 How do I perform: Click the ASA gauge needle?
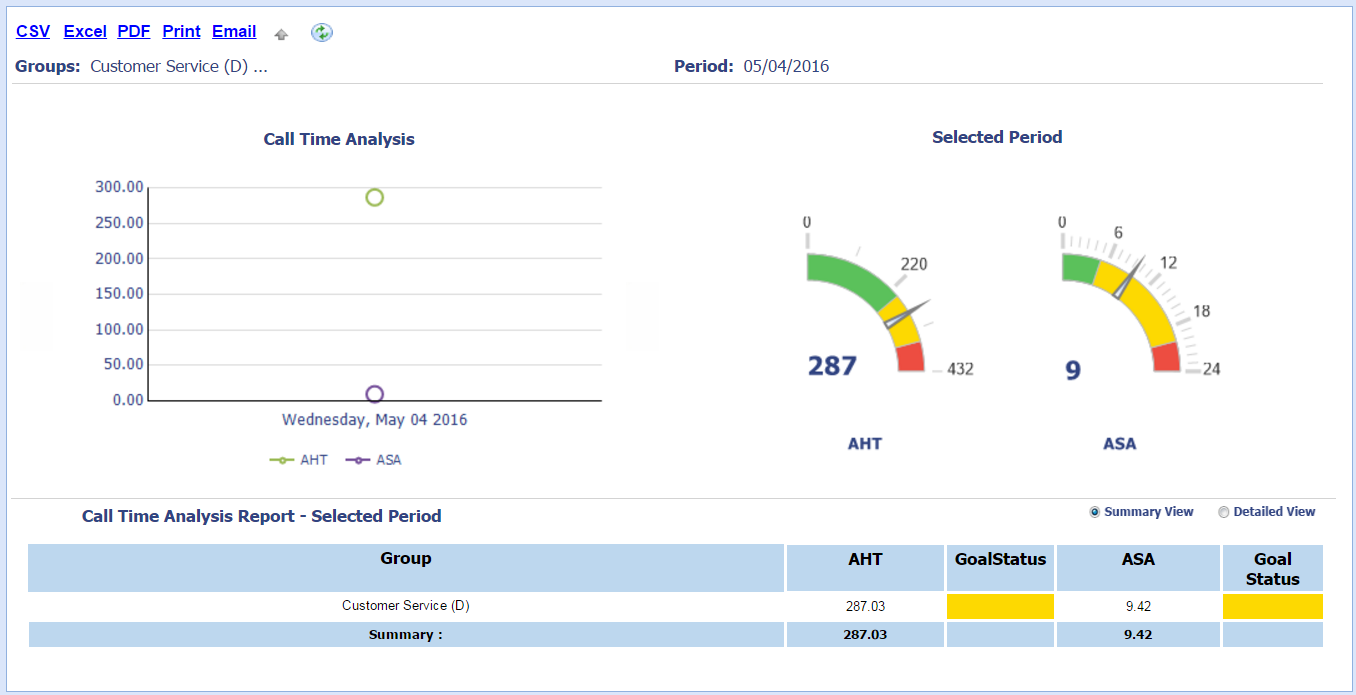[1130, 278]
